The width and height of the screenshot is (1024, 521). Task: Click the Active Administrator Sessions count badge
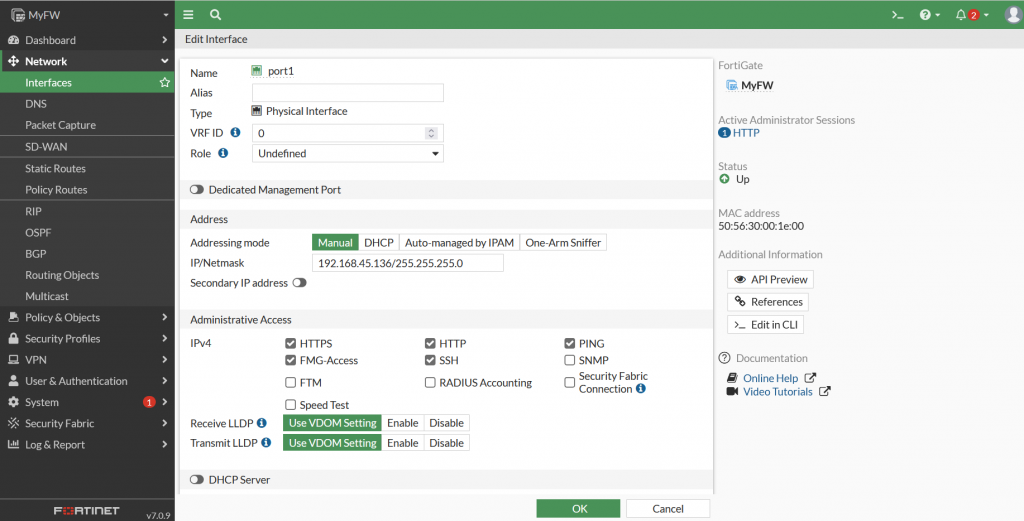coord(724,133)
